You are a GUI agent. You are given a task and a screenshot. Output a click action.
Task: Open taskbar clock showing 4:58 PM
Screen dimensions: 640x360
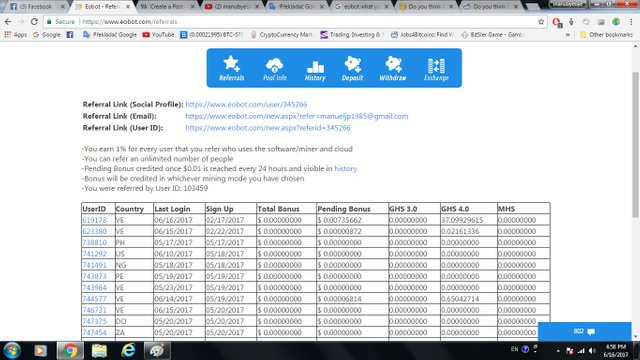616,351
